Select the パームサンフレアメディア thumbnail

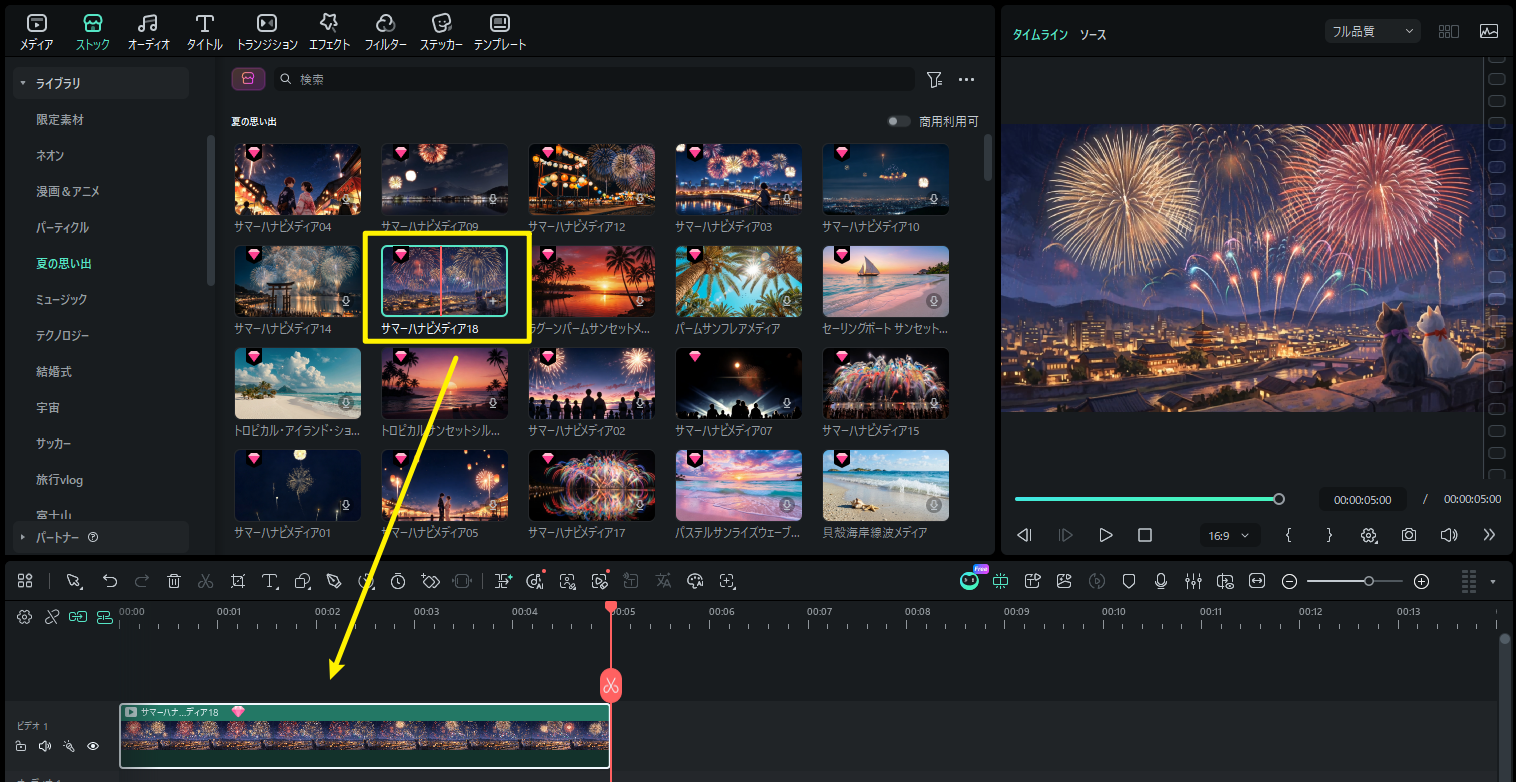coord(739,282)
